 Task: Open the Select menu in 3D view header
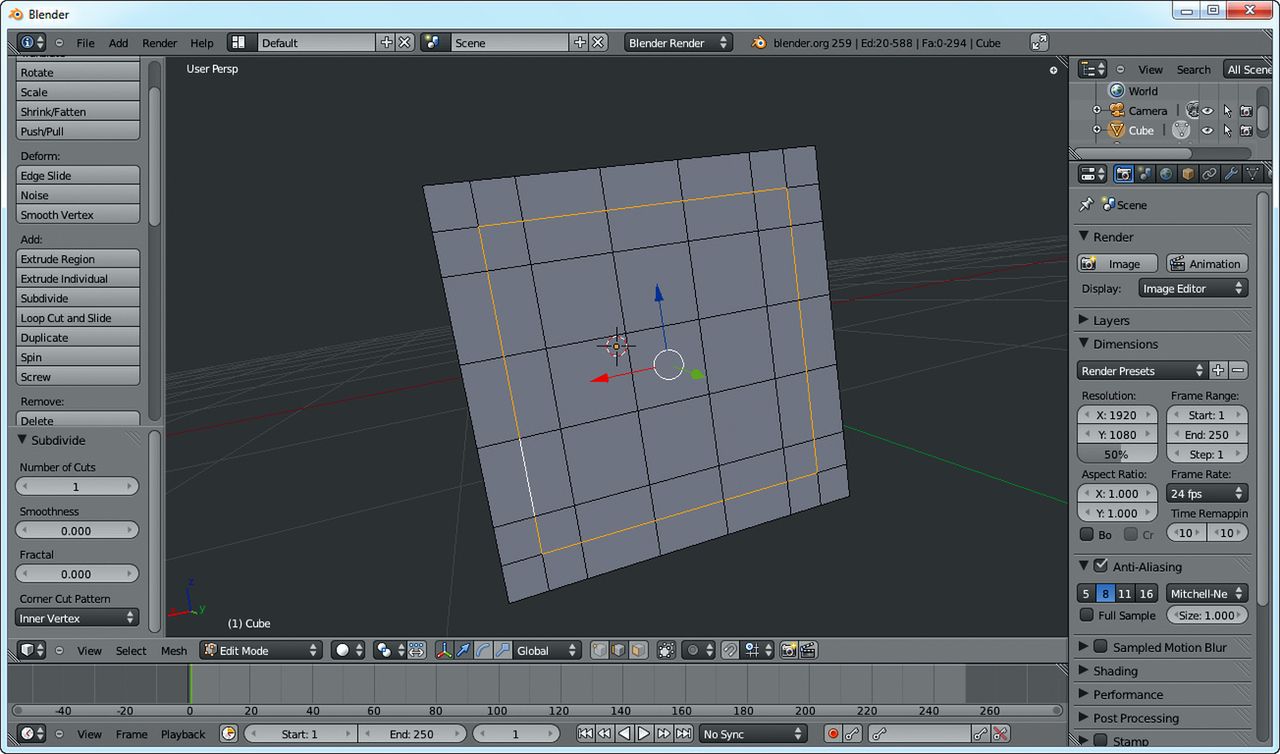click(x=131, y=650)
